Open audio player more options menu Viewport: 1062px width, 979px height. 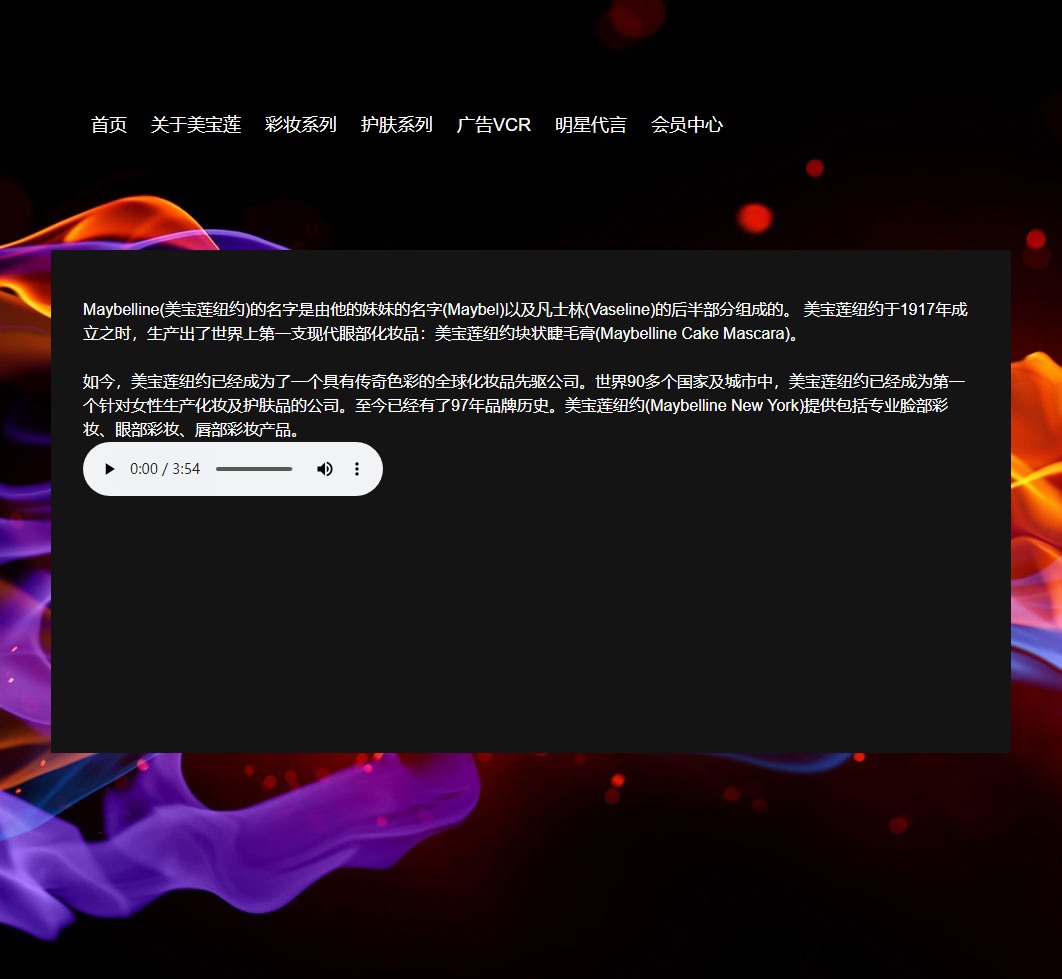(x=357, y=469)
